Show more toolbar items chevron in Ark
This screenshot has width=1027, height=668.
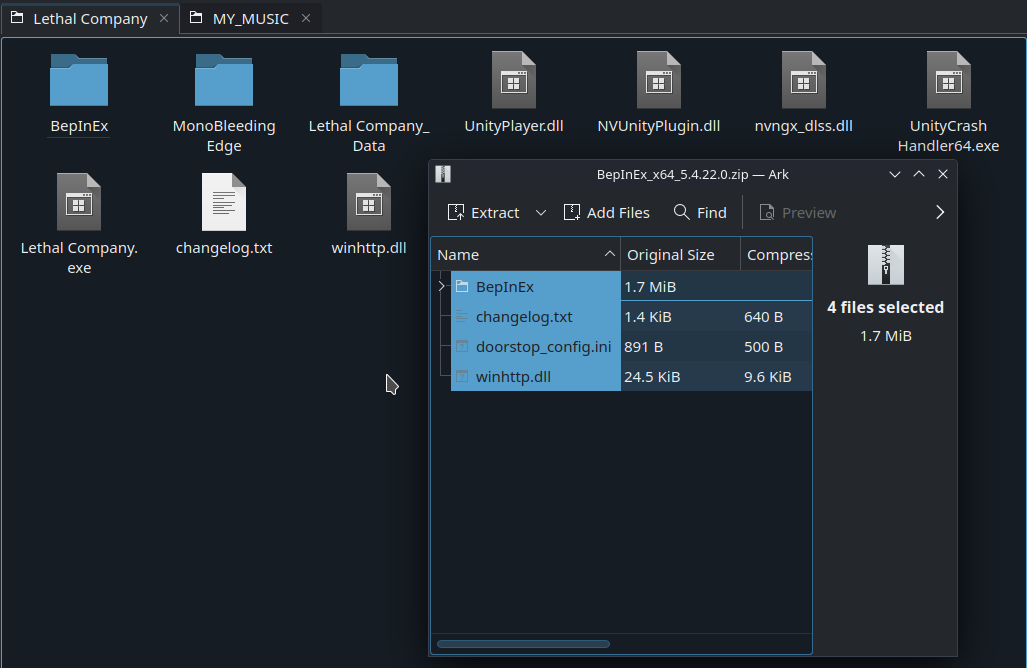pyautogui.click(x=940, y=212)
